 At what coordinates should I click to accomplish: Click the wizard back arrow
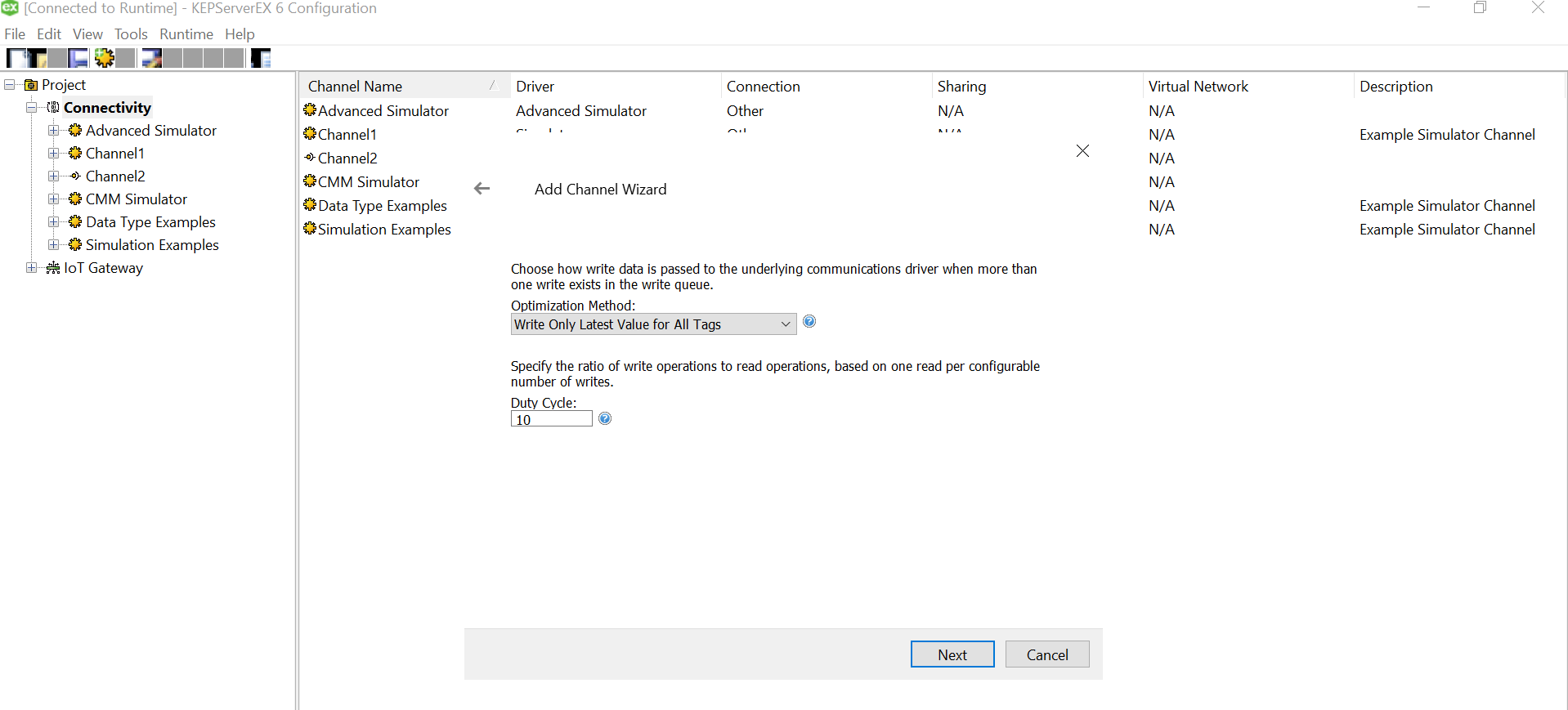482,189
